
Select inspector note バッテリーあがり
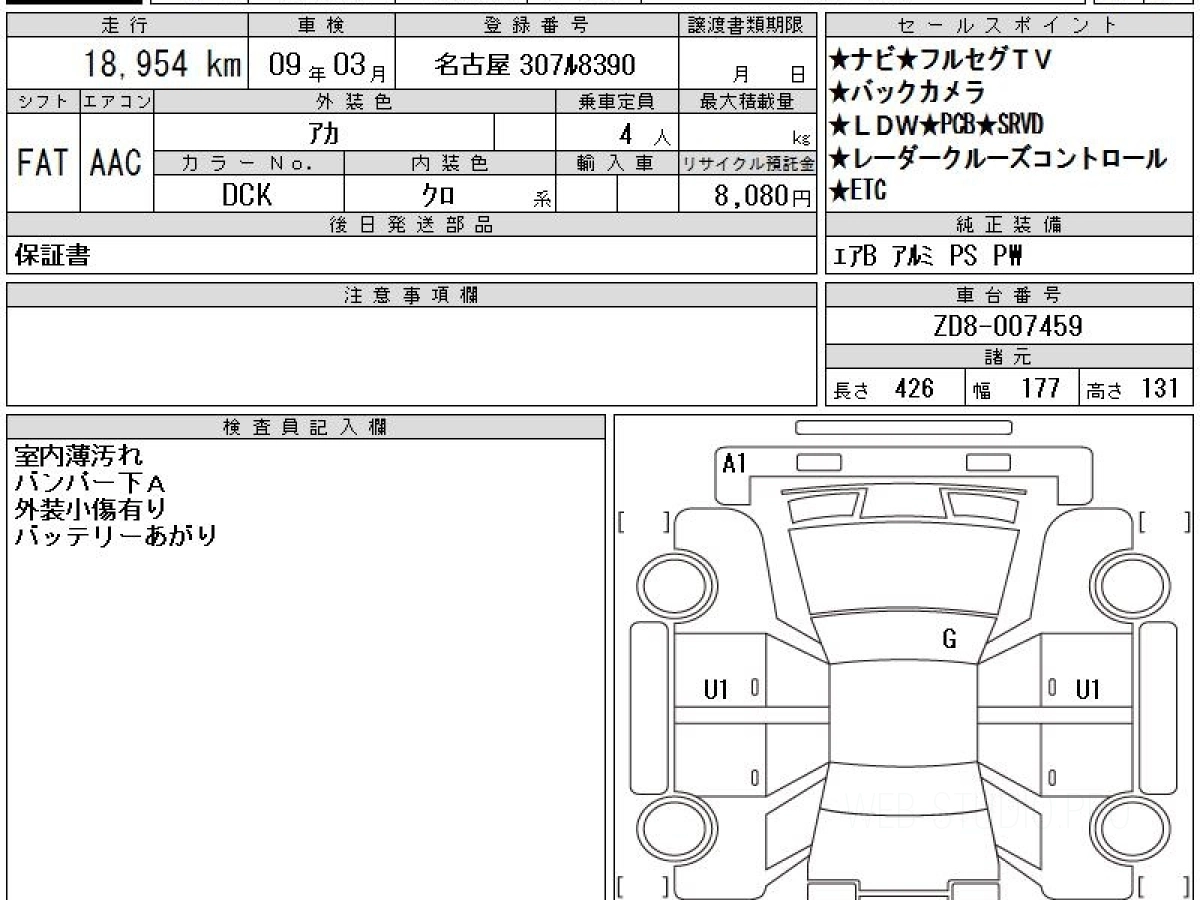(116, 535)
